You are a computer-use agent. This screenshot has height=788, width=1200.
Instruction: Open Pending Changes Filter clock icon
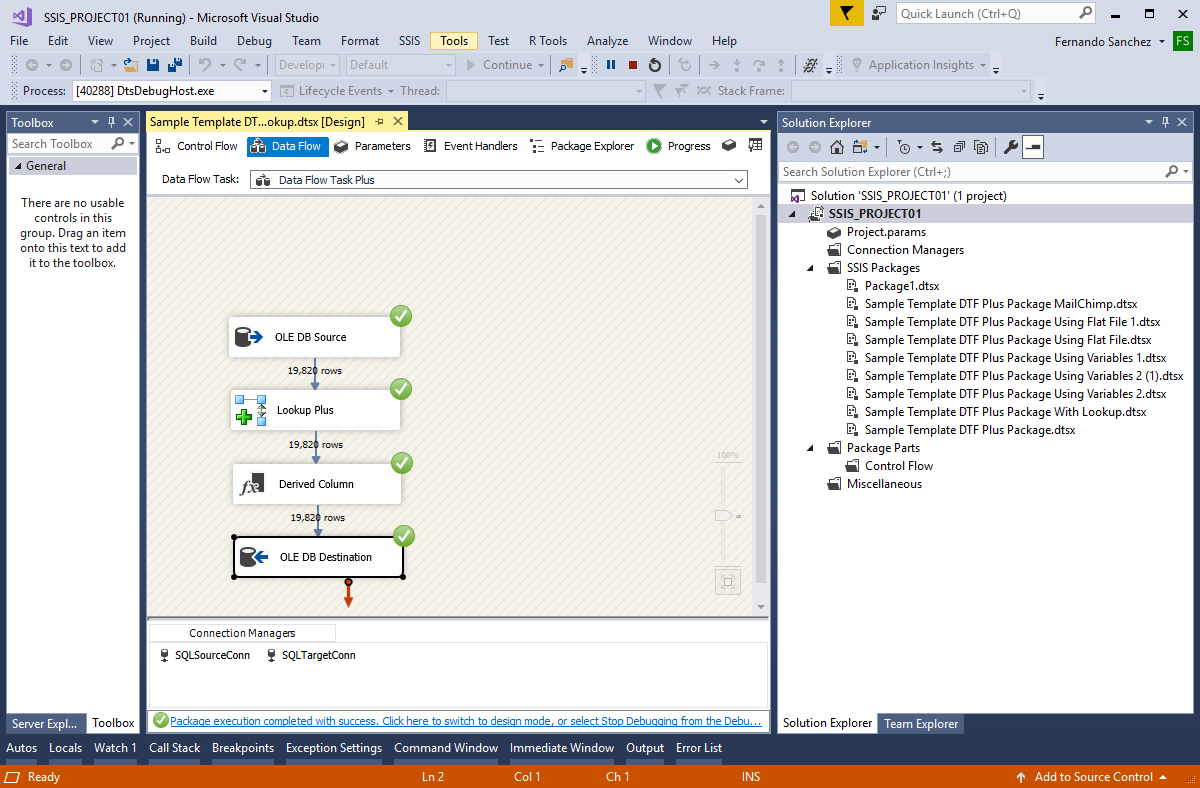[903, 147]
